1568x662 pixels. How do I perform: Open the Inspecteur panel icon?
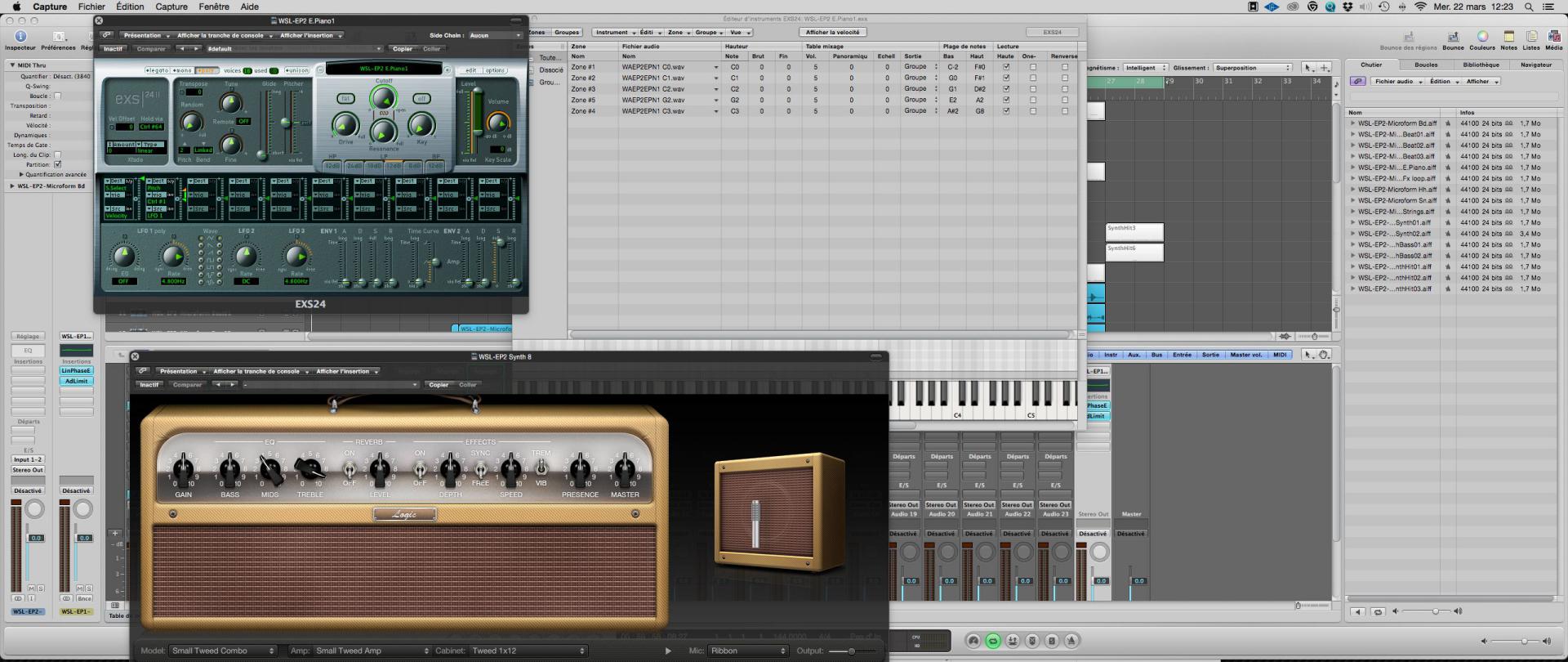[20, 36]
